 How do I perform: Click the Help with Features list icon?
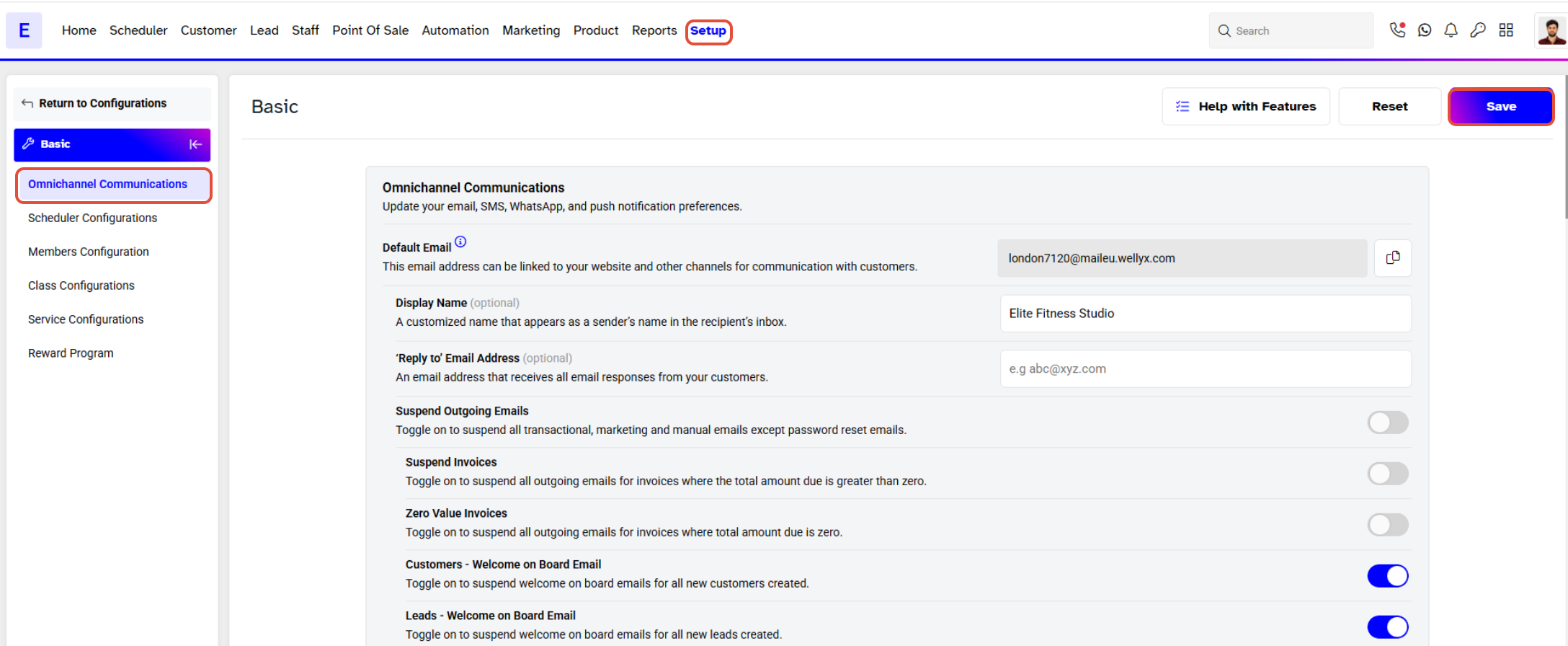(x=1182, y=107)
